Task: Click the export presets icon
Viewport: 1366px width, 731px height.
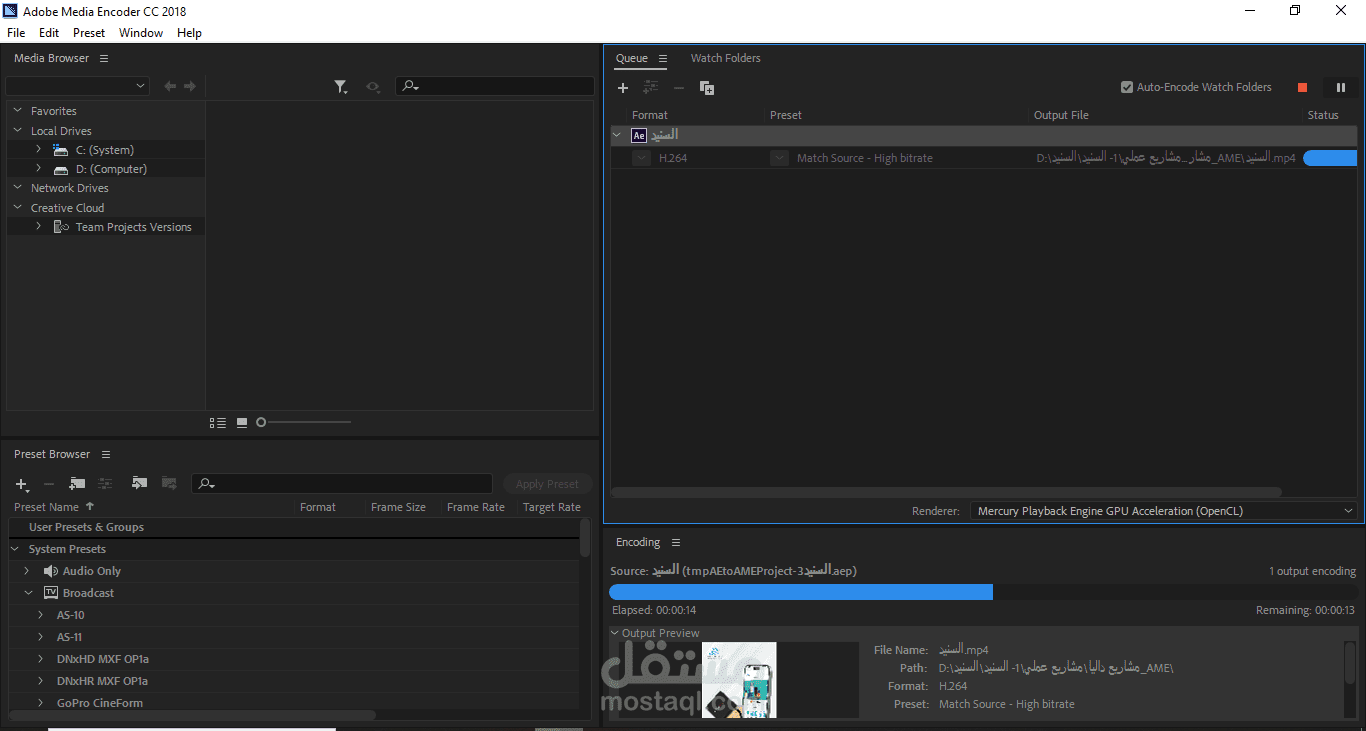Action: pos(169,484)
